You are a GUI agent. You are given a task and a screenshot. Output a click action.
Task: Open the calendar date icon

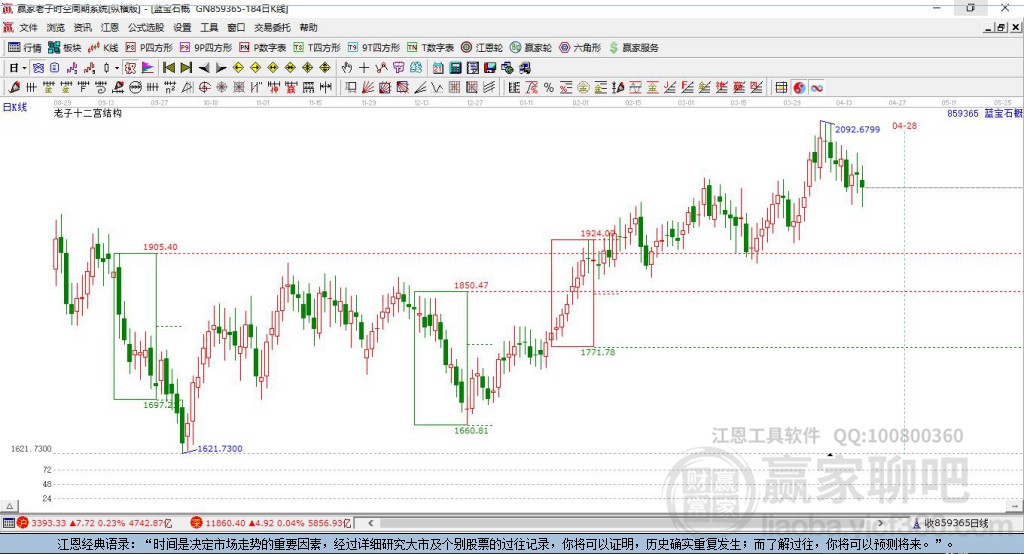point(438,68)
